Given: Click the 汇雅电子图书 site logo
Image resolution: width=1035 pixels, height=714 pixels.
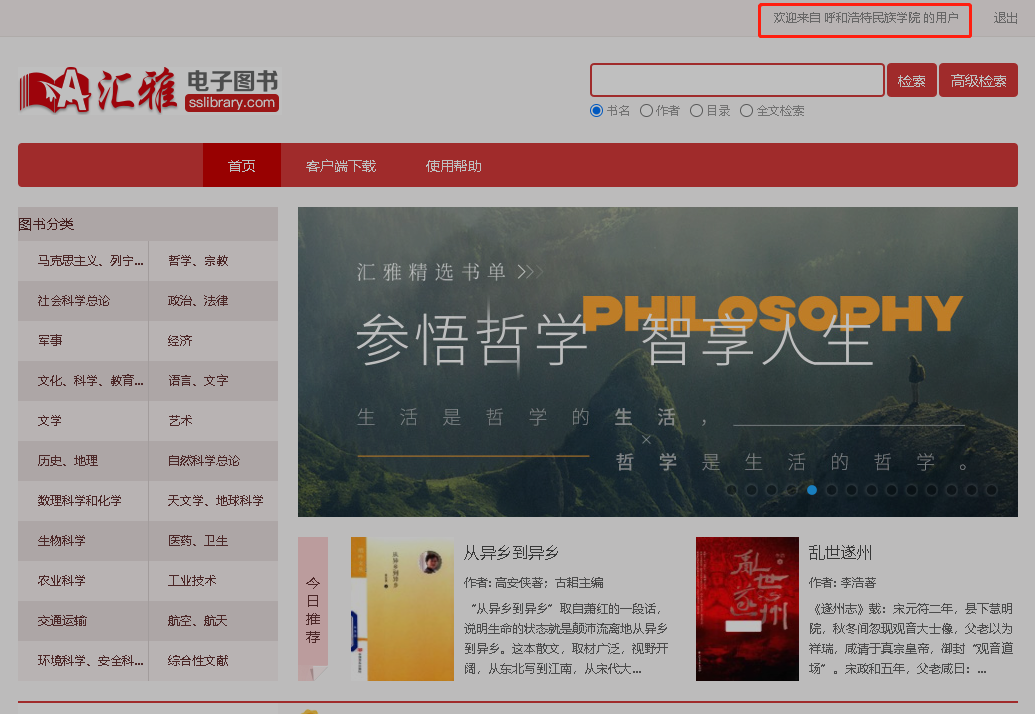Looking at the screenshot, I should (149, 90).
